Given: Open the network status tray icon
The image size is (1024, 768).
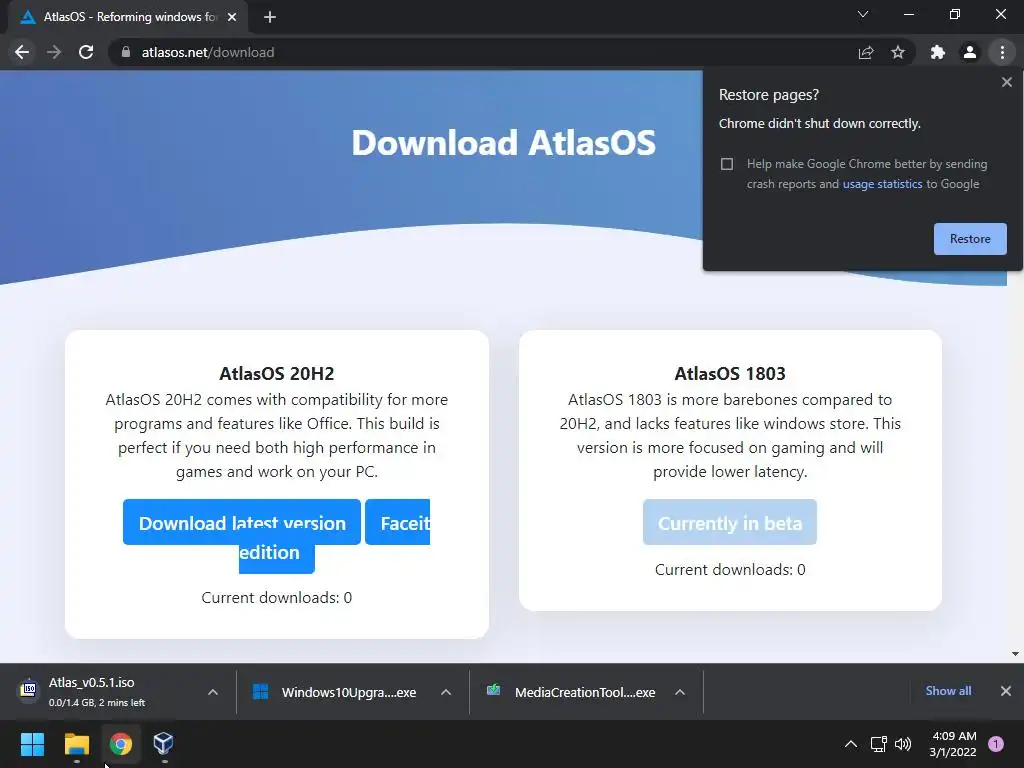Looking at the screenshot, I should [x=878, y=744].
